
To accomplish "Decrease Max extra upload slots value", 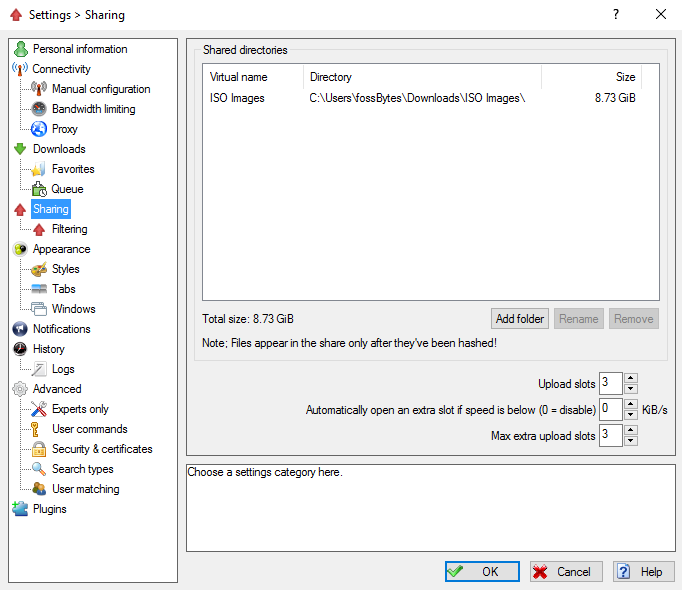I will pos(631,441).
